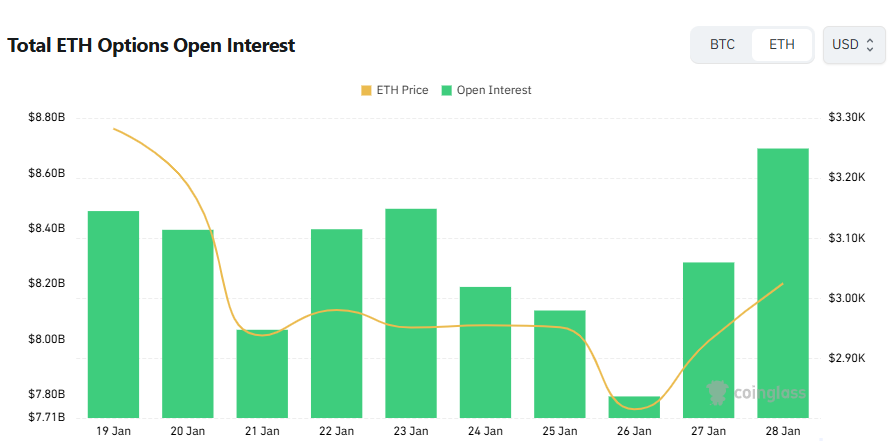Click the 20 Jan open interest bar
The height and width of the screenshot is (441, 893).
coord(188,324)
